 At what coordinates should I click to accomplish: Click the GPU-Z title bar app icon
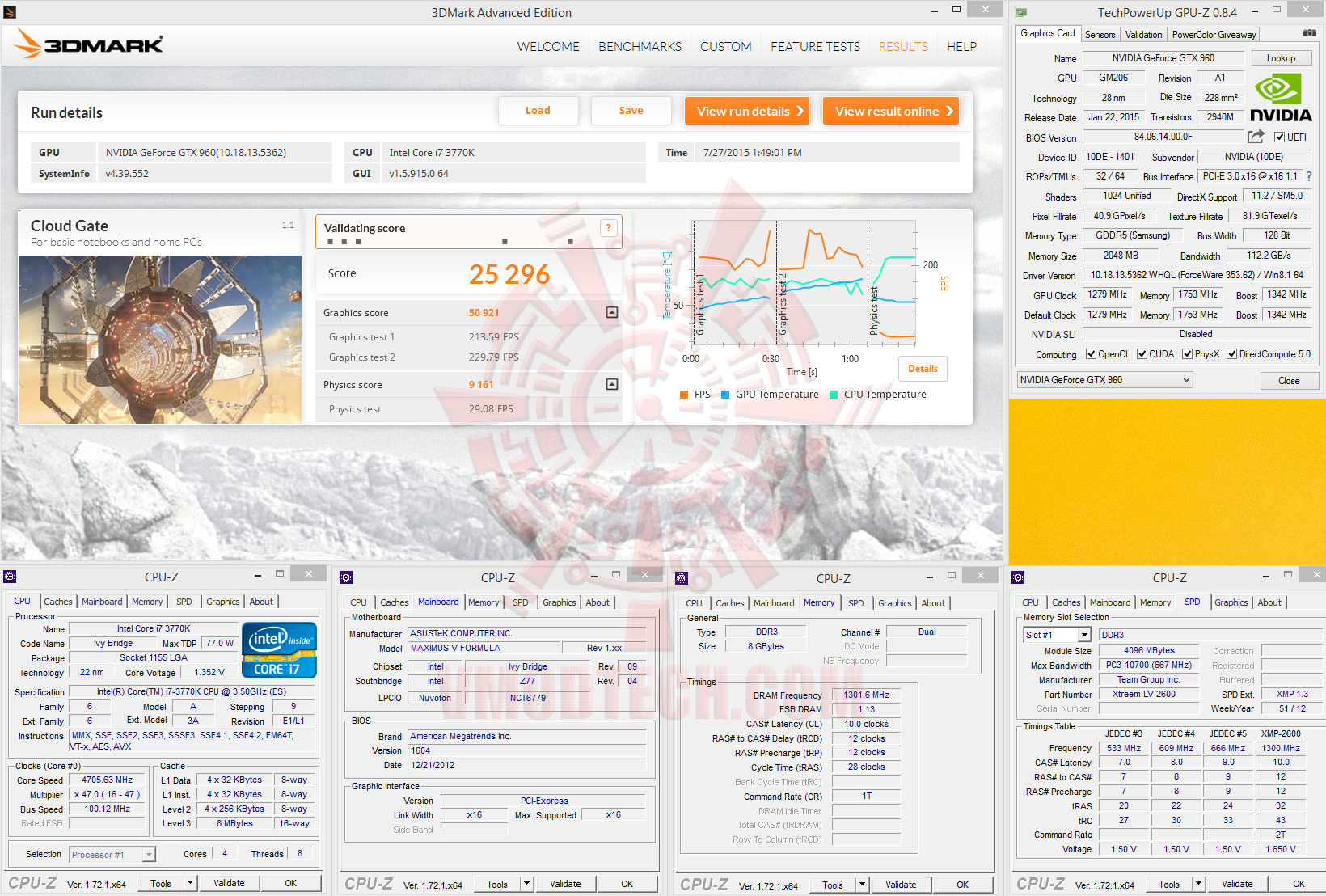(1021, 12)
